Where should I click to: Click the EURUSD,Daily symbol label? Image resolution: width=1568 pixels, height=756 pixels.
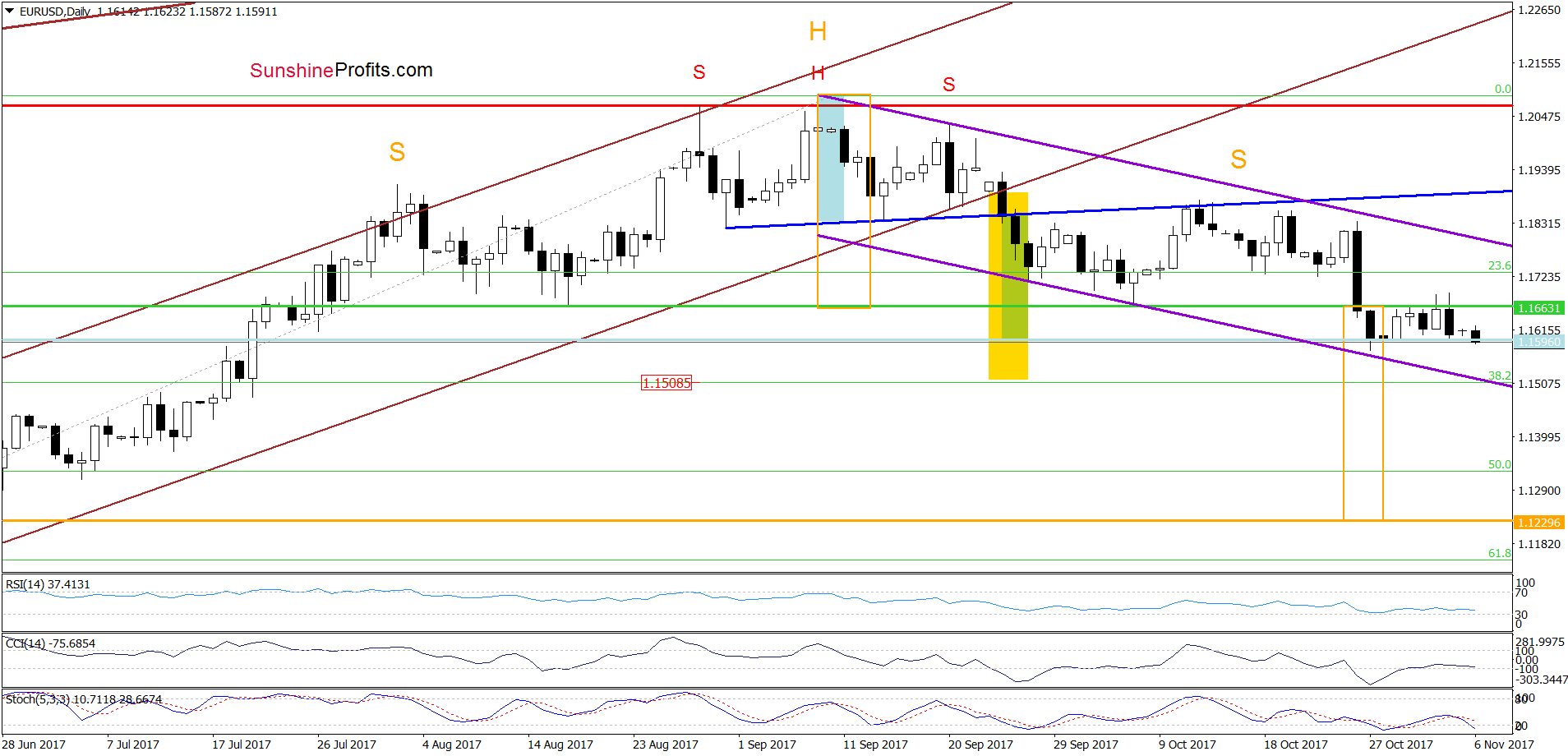pos(55,12)
